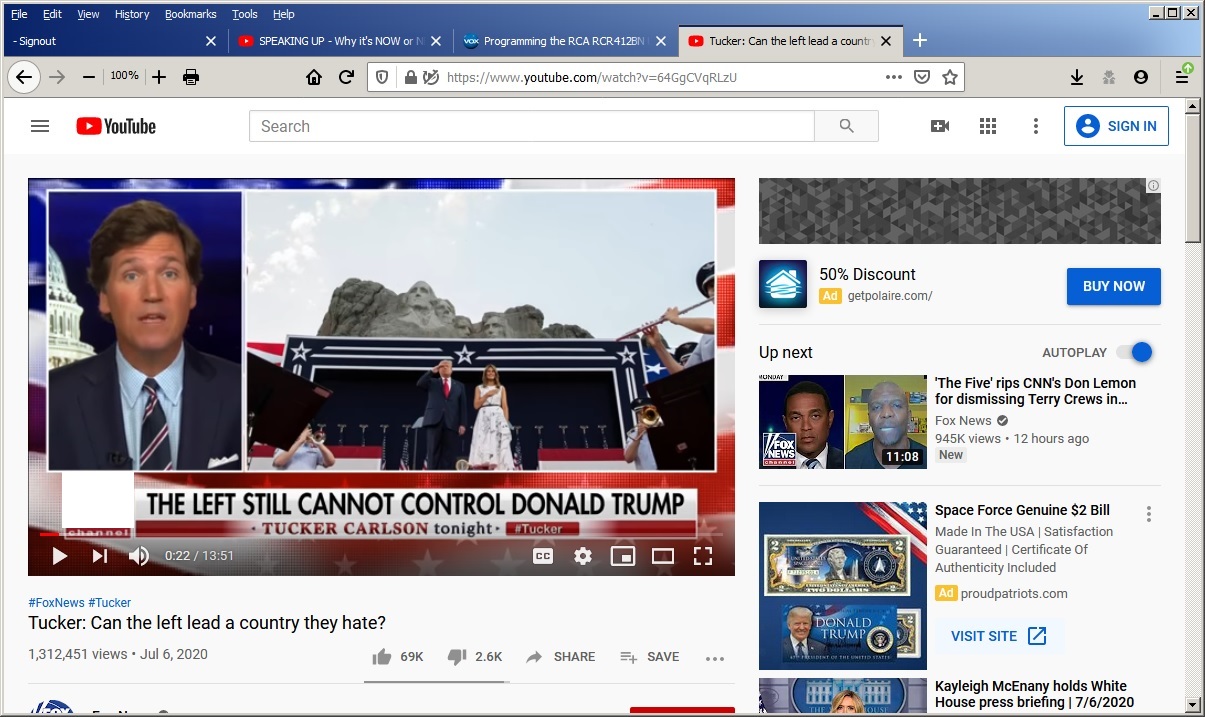Open the create video camera icon
Screen dimensions: 1205x717
(939, 126)
